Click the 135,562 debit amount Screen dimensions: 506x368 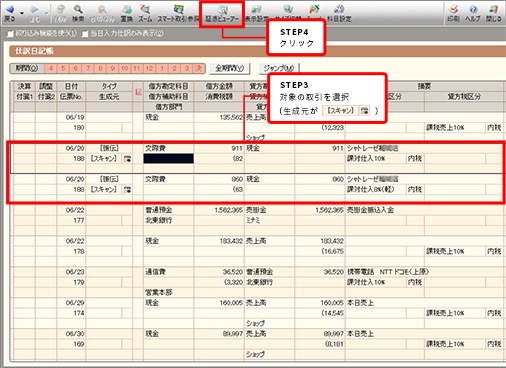(231, 117)
